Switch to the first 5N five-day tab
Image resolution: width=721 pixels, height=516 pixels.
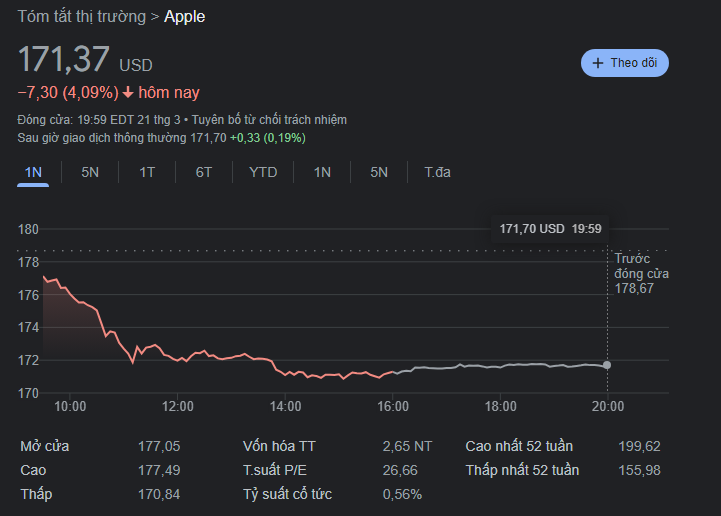click(x=90, y=172)
